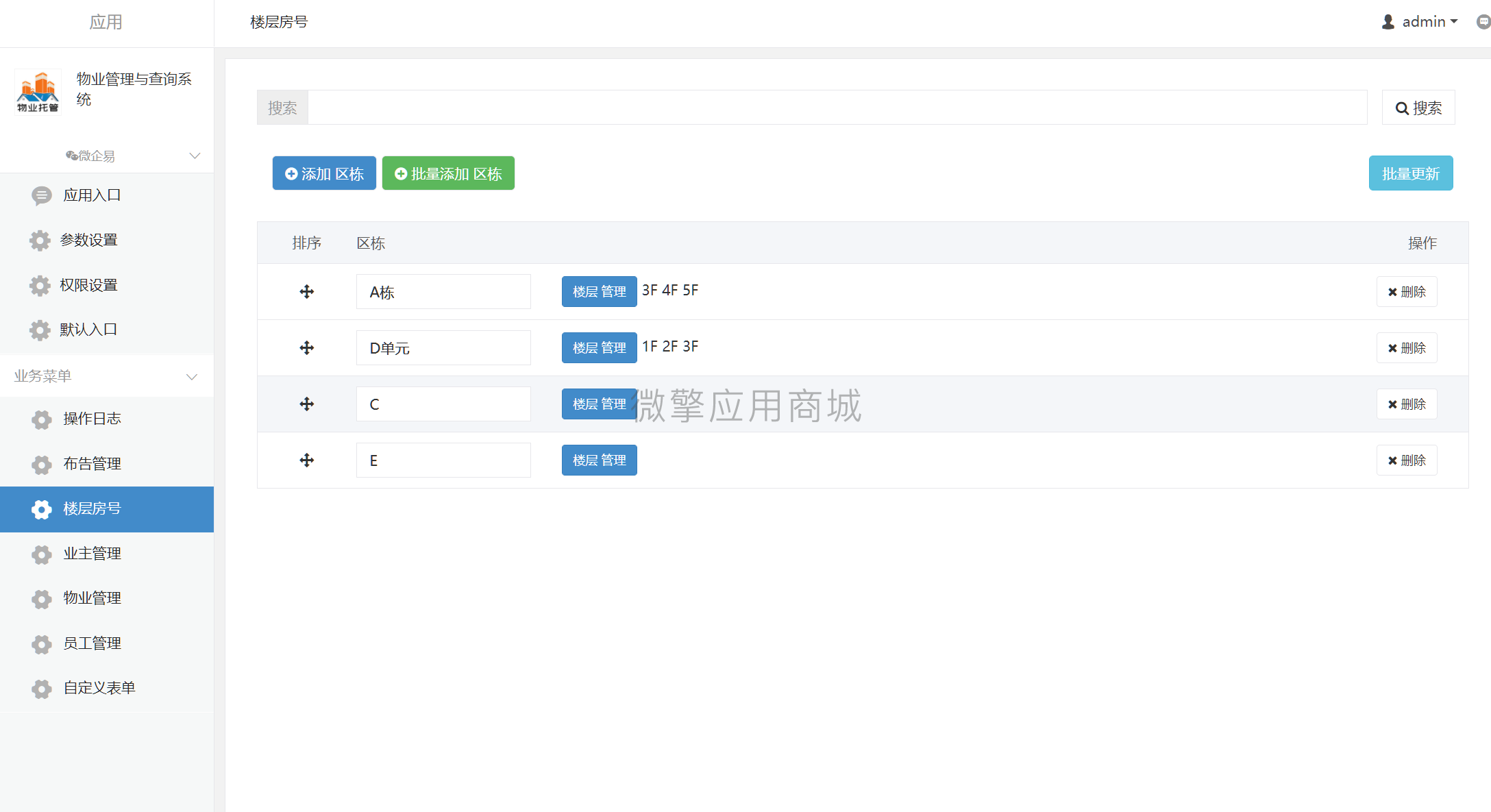1491x812 pixels.
Task: Open 操作日志 menu item
Action: [x=107, y=419]
